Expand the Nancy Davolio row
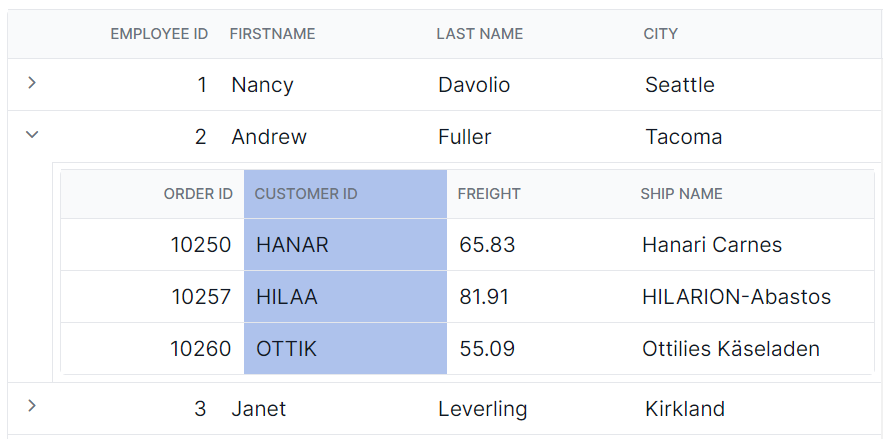883x439 pixels. pos(32,83)
